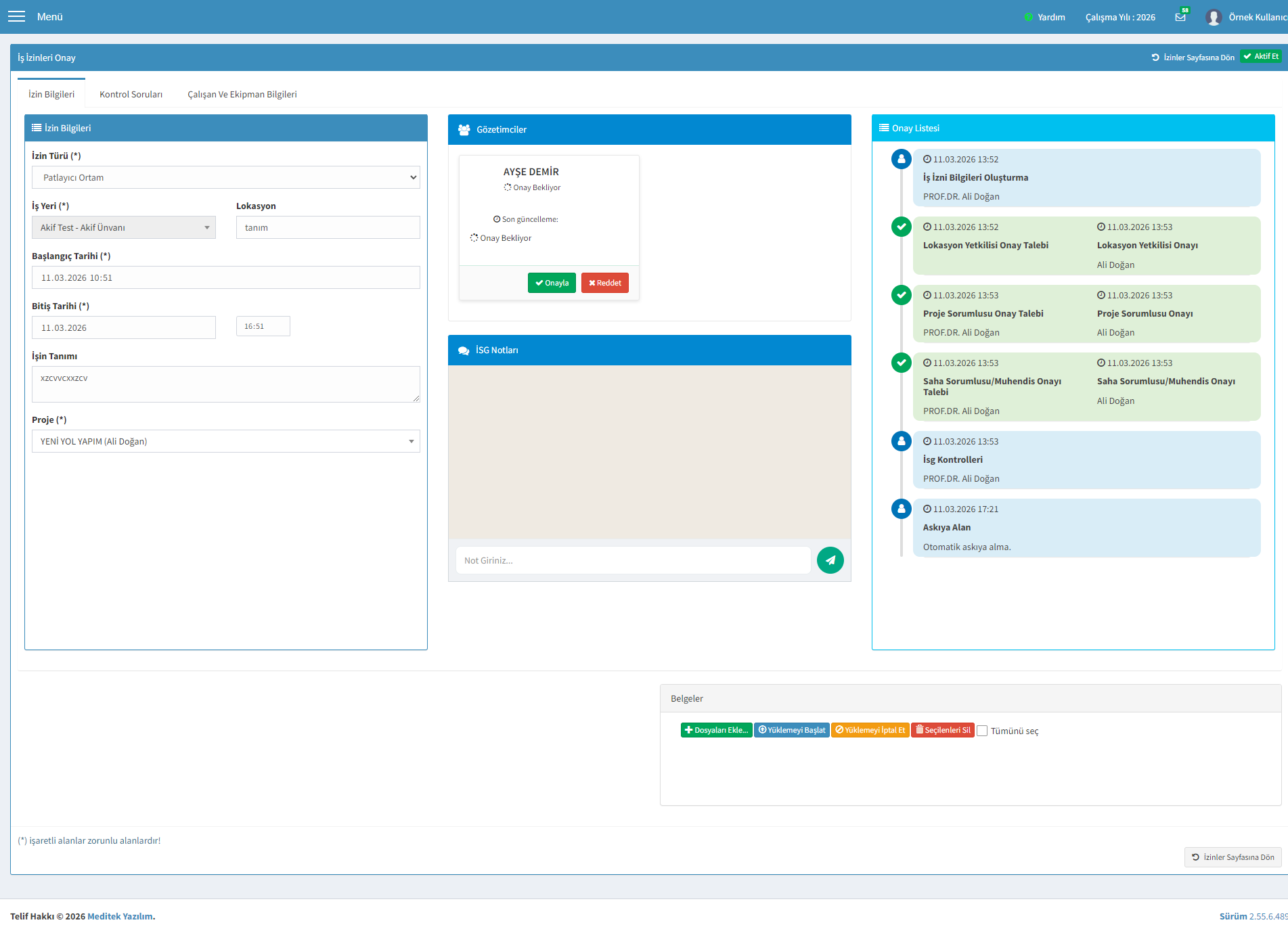
Task: Expand the İzin Türü dropdown
Action: point(226,177)
